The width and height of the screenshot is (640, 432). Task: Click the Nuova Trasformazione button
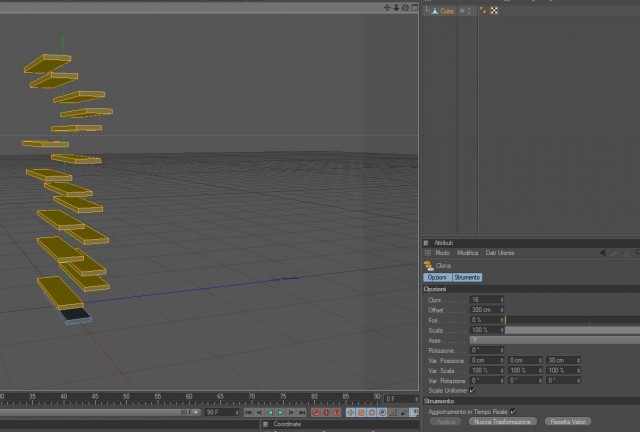pyautogui.click(x=502, y=421)
